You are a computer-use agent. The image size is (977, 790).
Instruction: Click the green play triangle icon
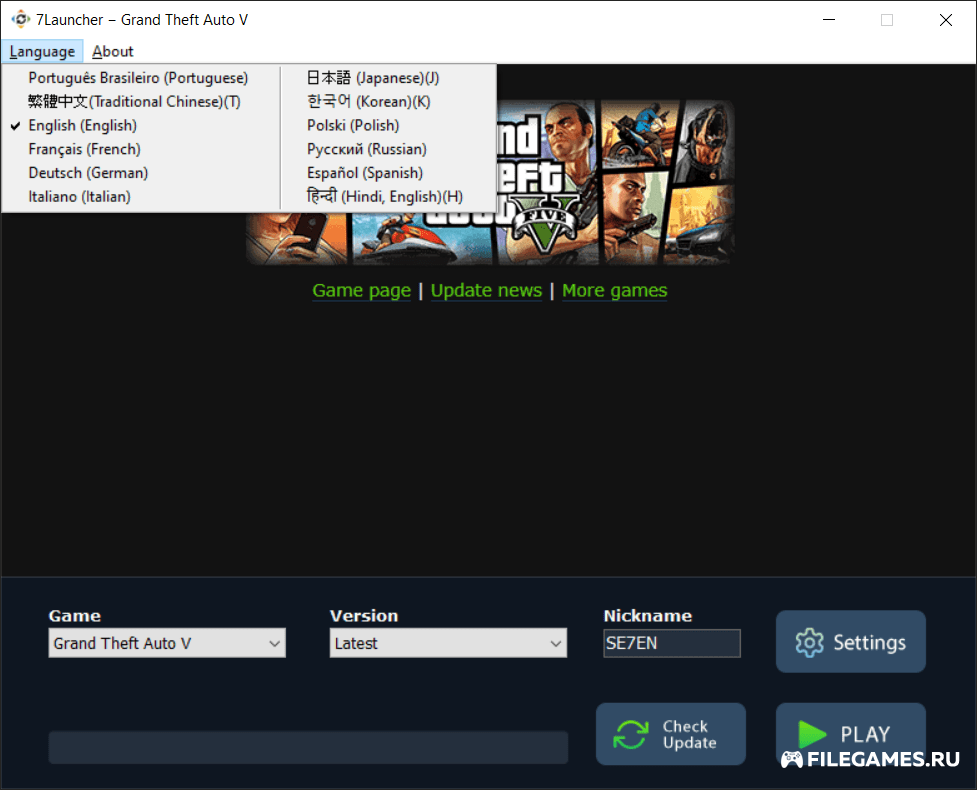(811, 734)
